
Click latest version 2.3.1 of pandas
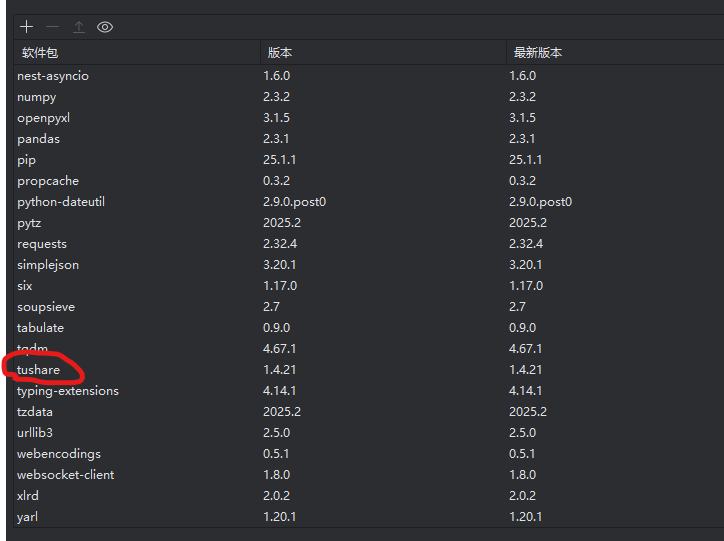tap(522, 139)
